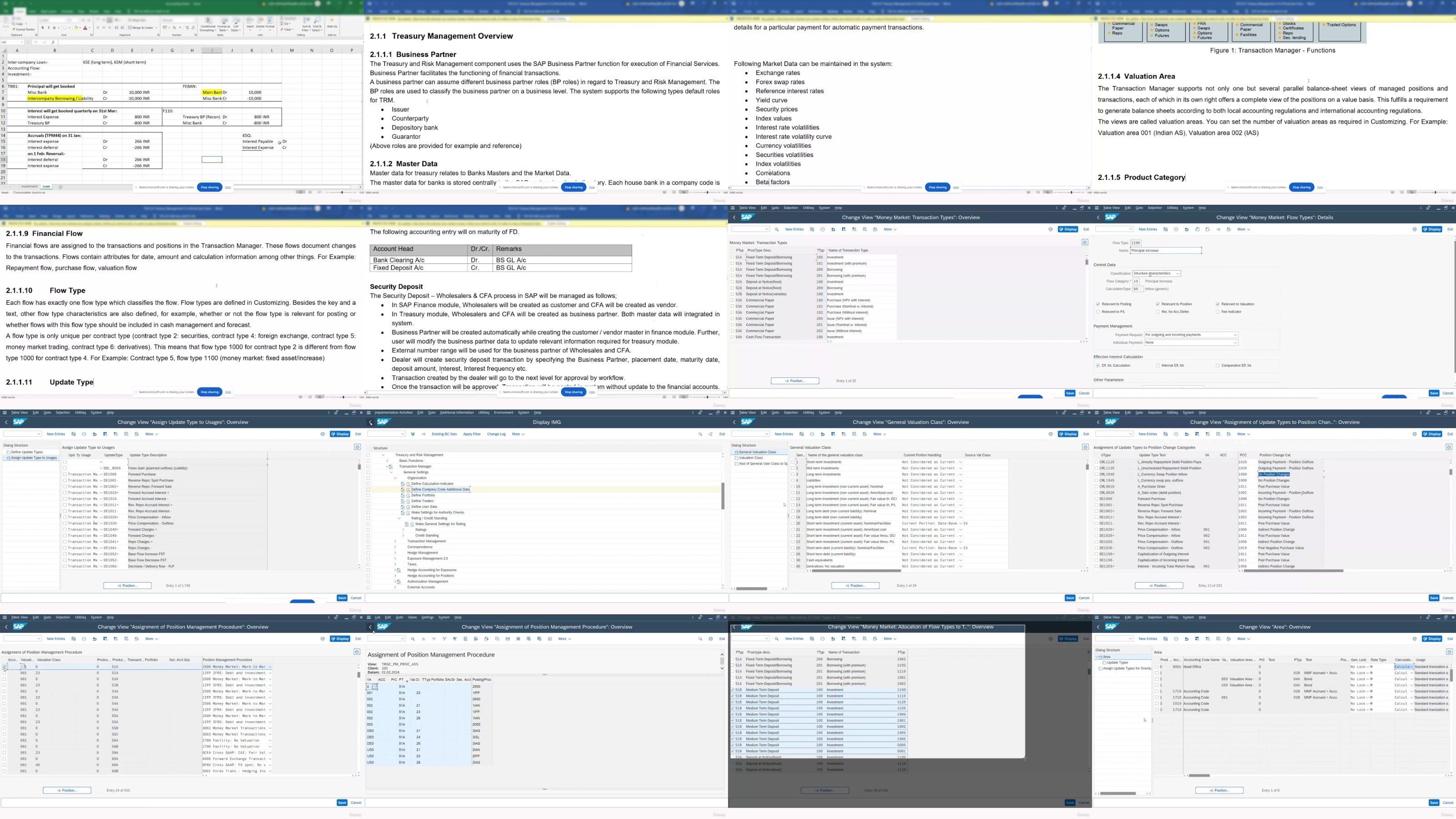Expand Basic Functions node in IMG tree
1456x819 pixels.
pyautogui.click(x=387, y=460)
